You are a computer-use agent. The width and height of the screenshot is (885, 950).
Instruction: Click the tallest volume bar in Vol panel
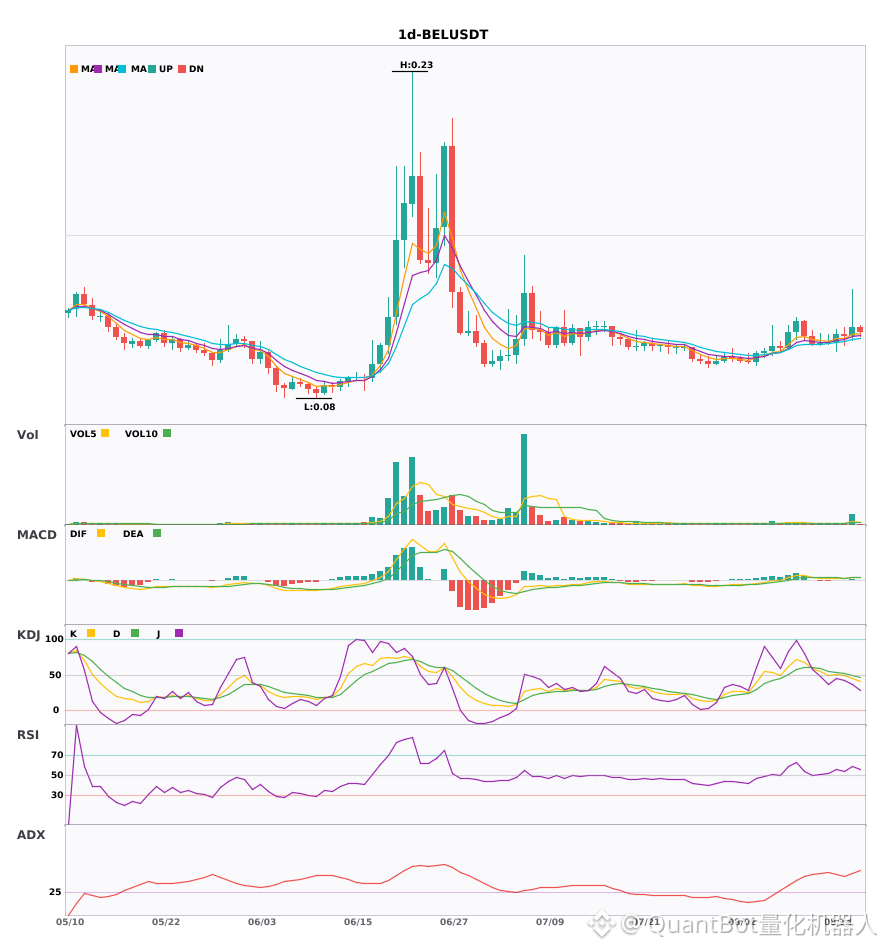pos(524,479)
